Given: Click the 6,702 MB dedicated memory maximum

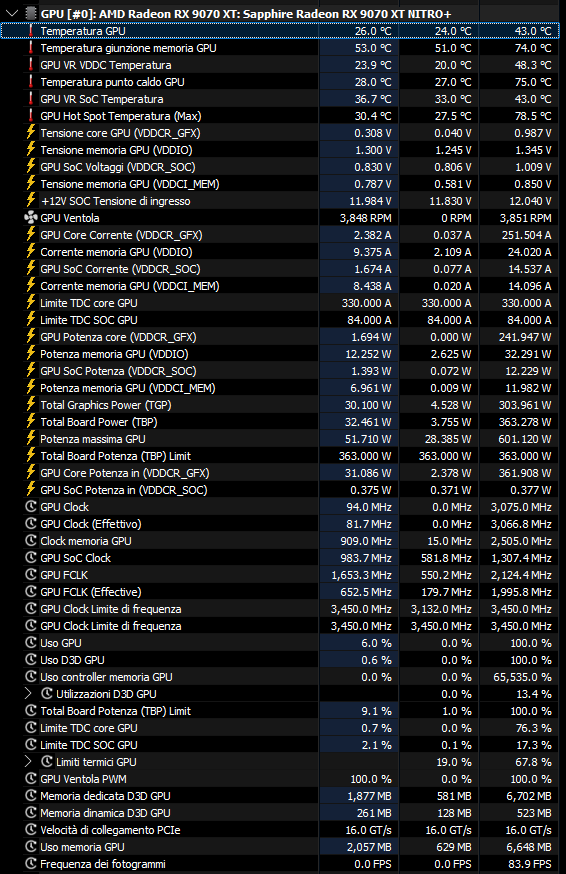Looking at the screenshot, I should [x=529, y=796].
